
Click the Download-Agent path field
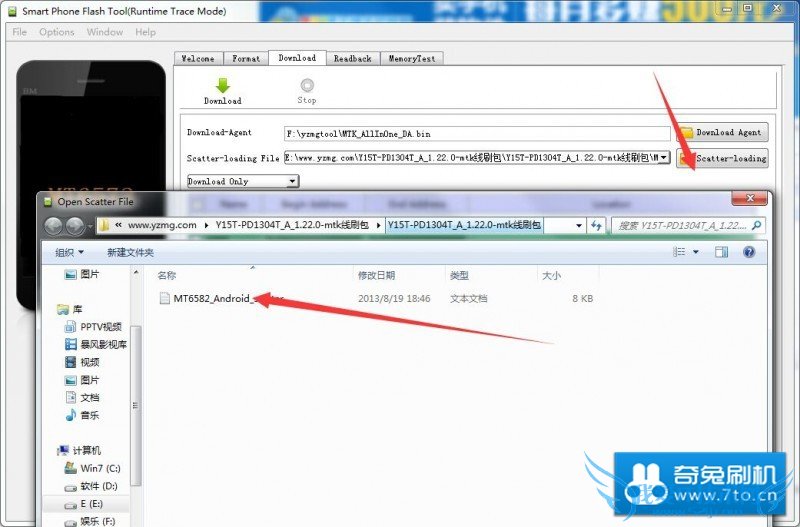coord(477,134)
